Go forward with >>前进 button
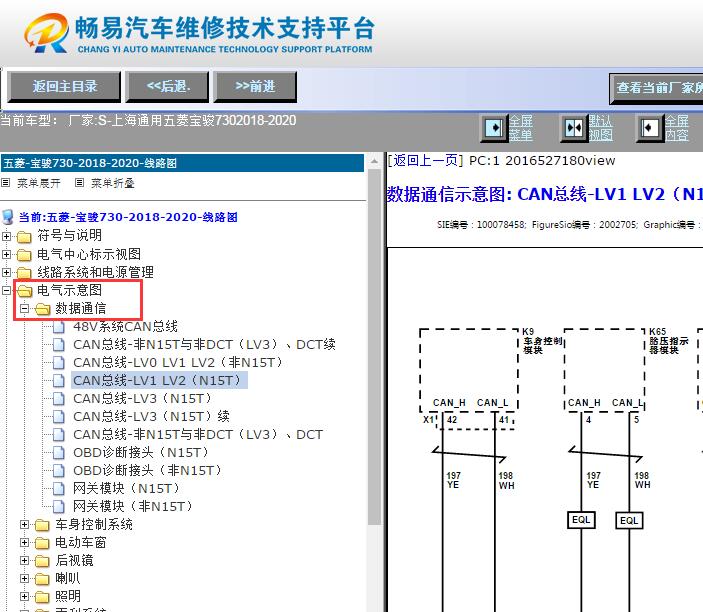Screen dimensions: 703x612 pos(255,87)
